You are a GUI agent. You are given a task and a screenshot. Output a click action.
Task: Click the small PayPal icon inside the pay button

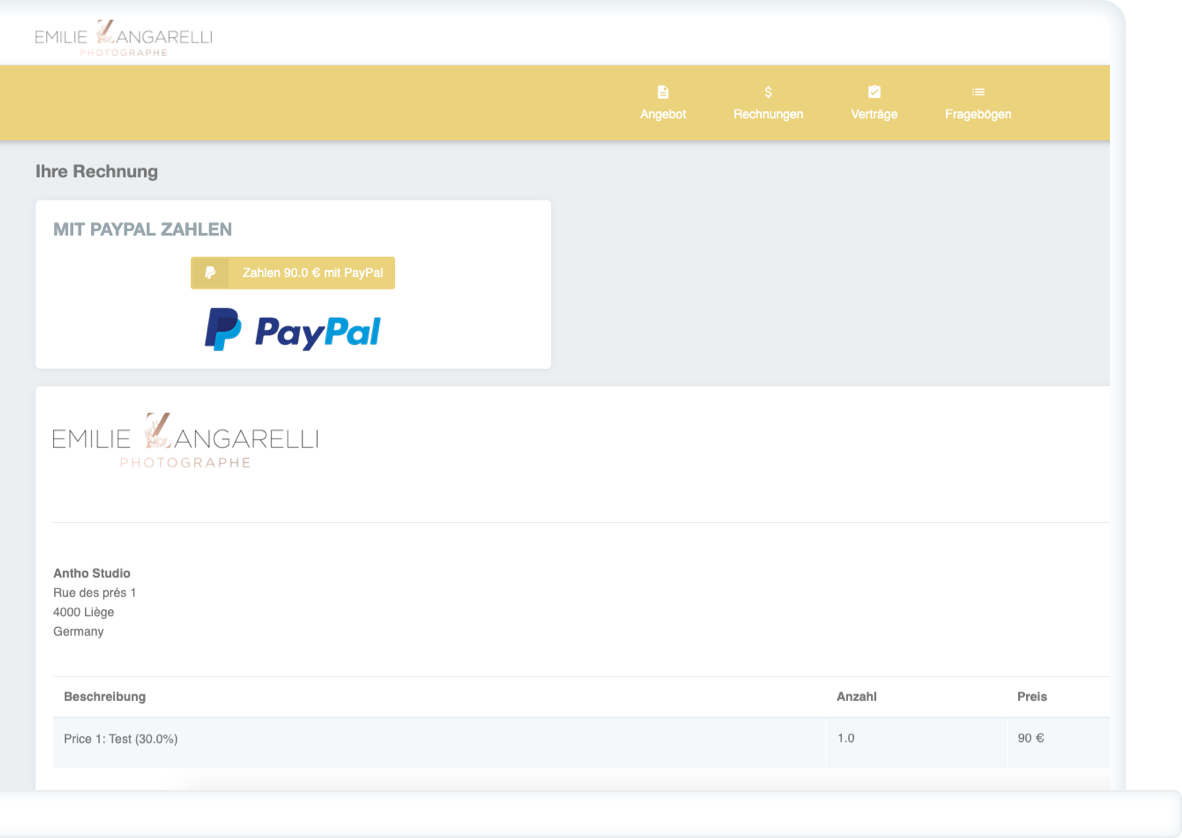pyautogui.click(x=210, y=273)
